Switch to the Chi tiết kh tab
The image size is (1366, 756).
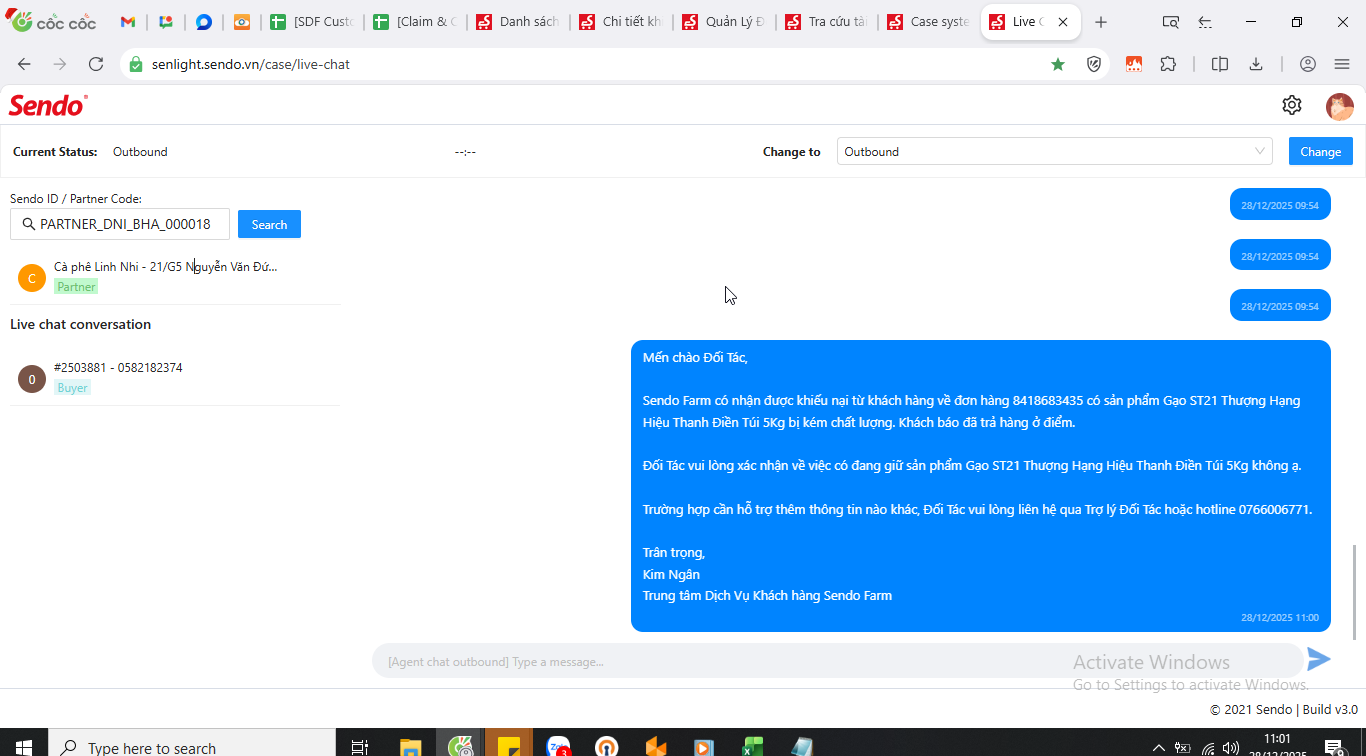tap(619, 22)
